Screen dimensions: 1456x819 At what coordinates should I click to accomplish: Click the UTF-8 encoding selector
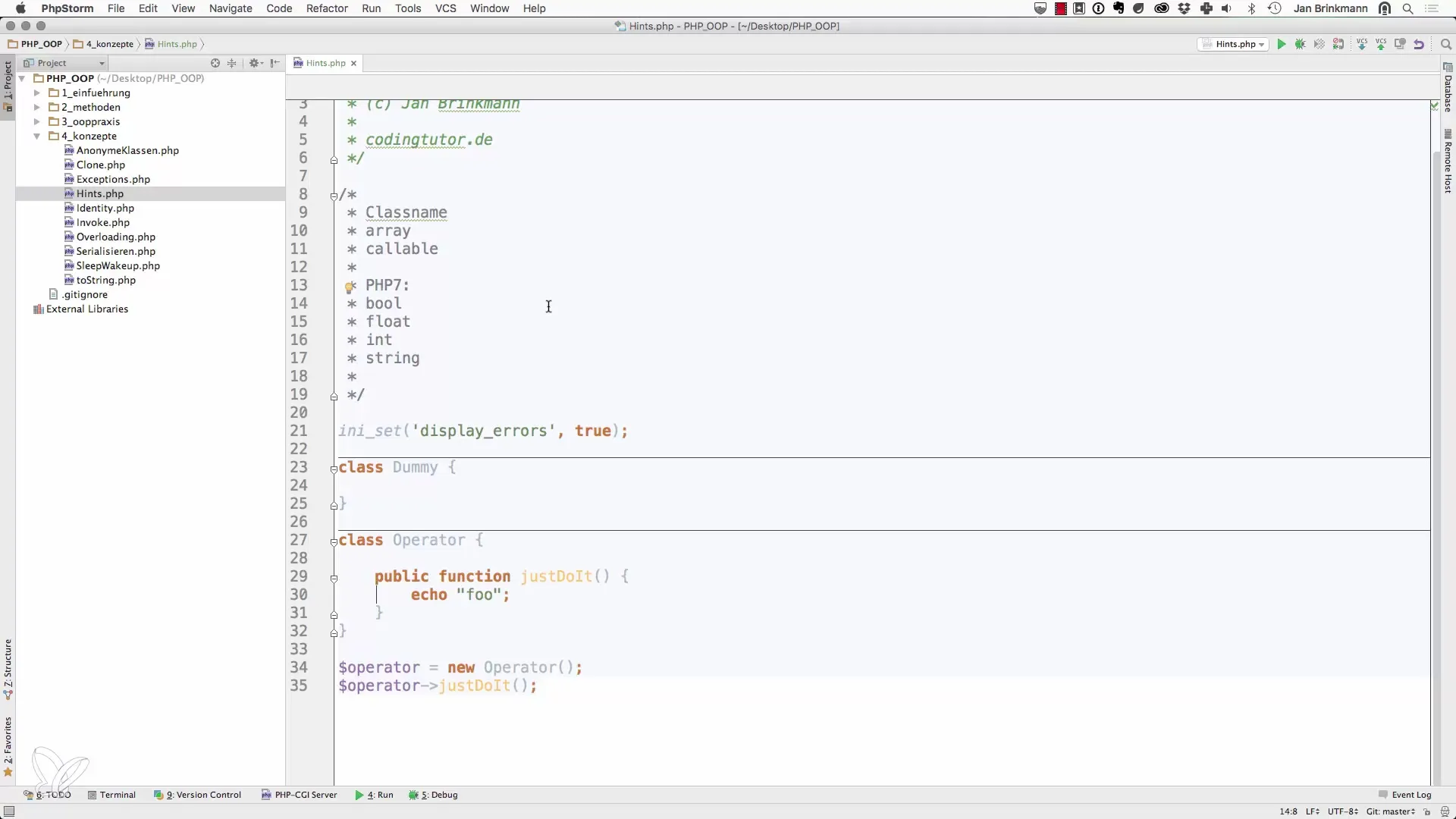tap(1342, 811)
